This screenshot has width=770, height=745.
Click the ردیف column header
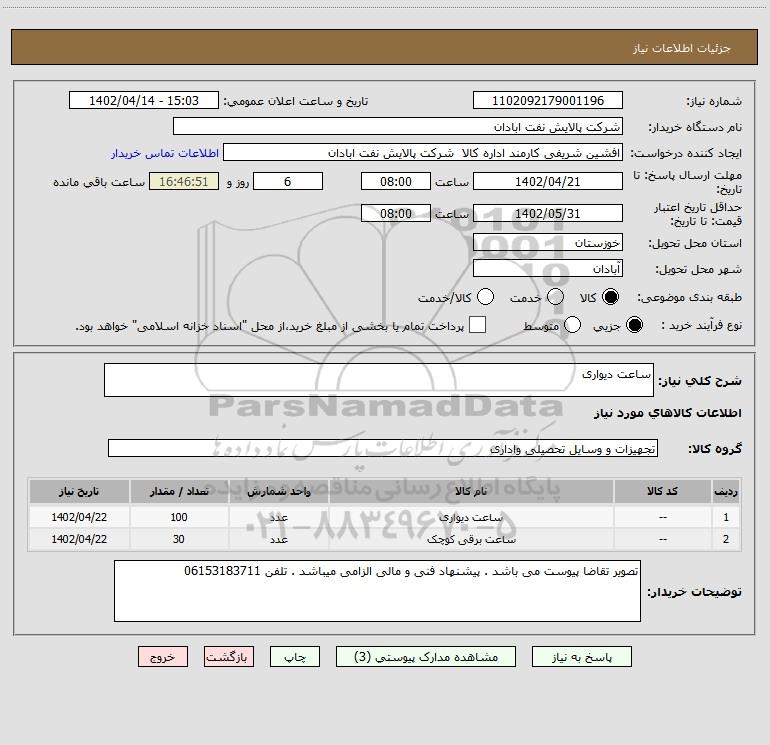tap(726, 492)
